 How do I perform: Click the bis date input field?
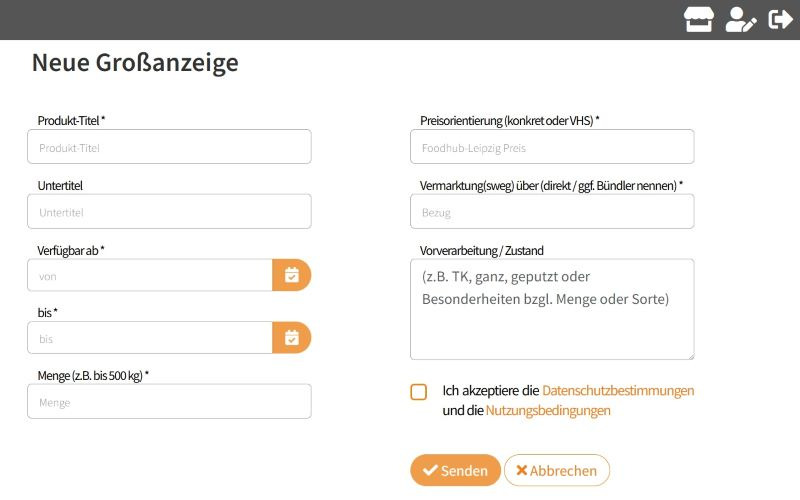tap(150, 338)
